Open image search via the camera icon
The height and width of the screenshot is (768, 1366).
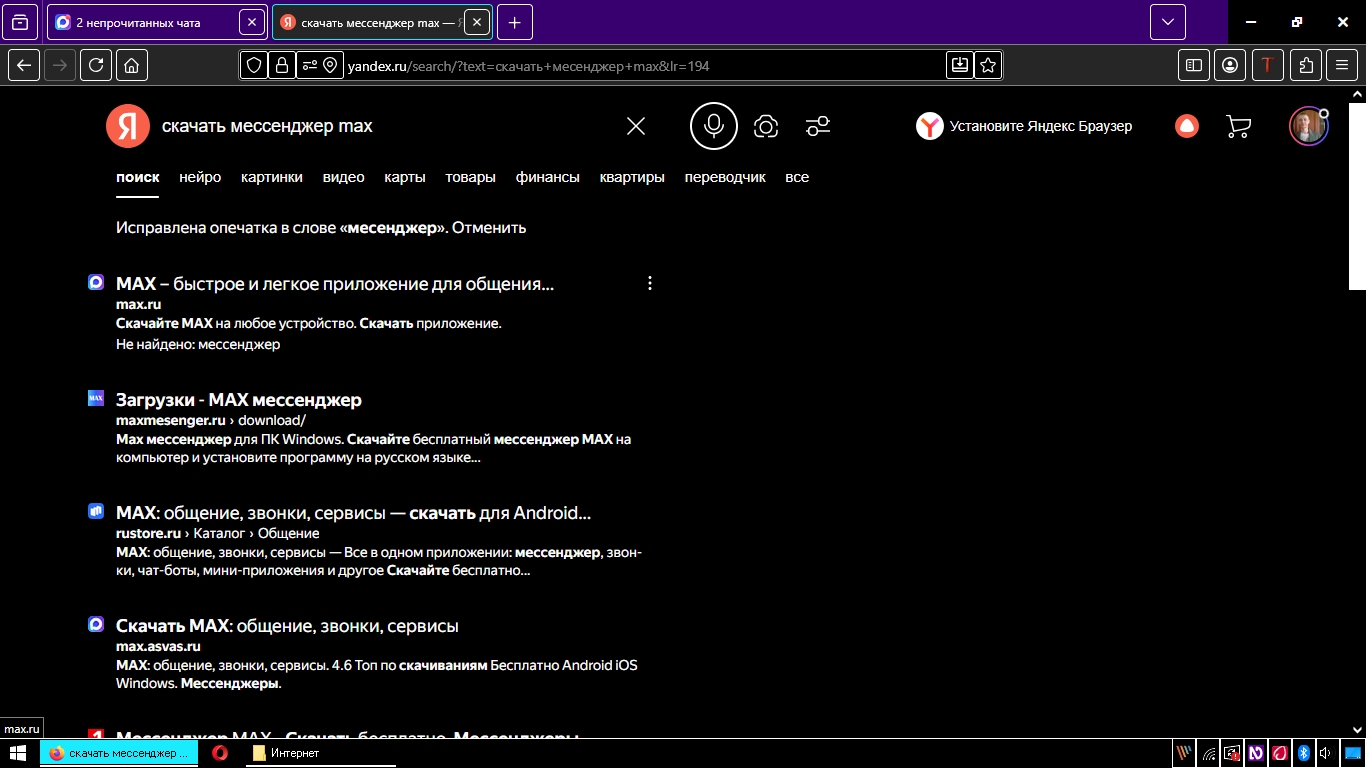[766, 126]
